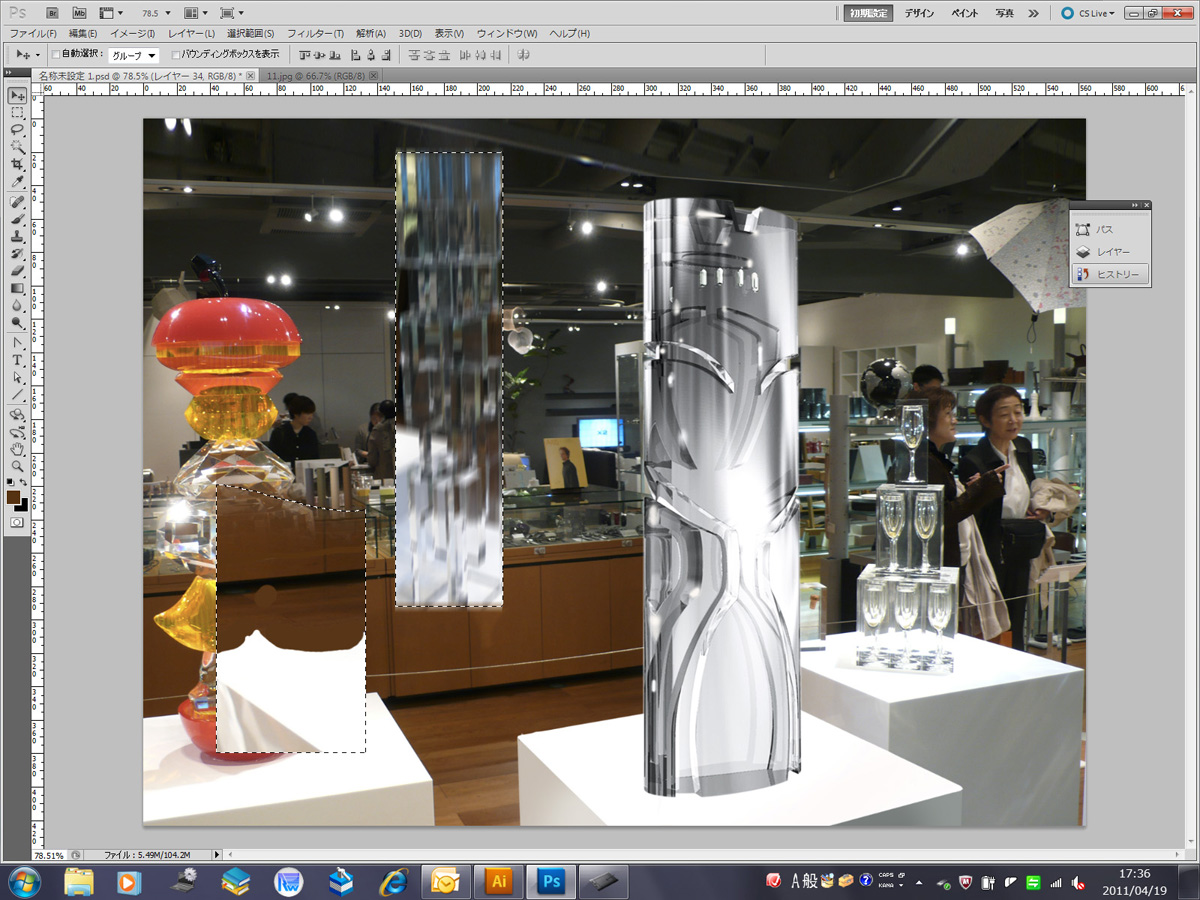Pick the Eraser tool

pyautogui.click(x=17, y=271)
